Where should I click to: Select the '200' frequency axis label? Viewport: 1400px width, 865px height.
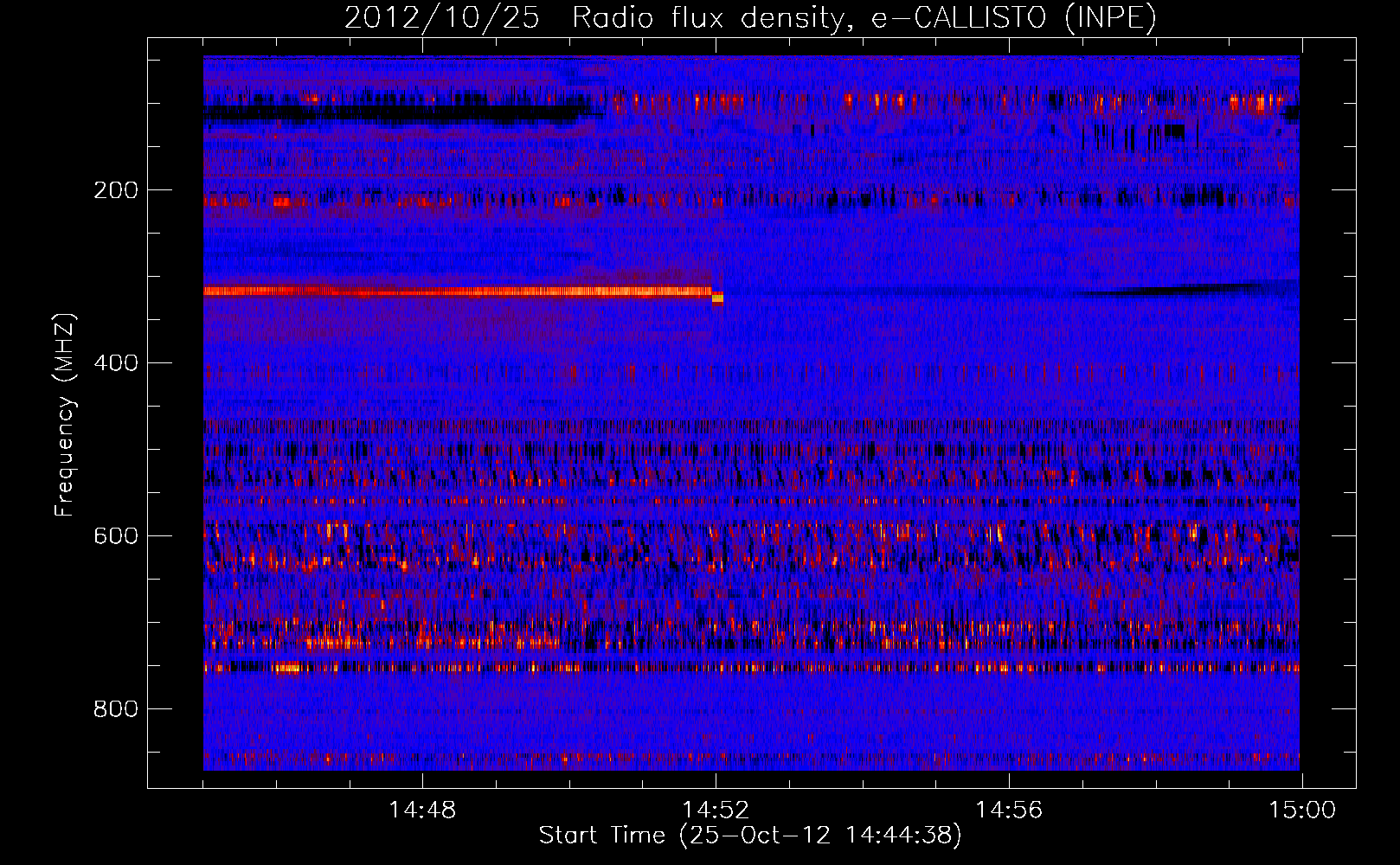[x=115, y=190]
